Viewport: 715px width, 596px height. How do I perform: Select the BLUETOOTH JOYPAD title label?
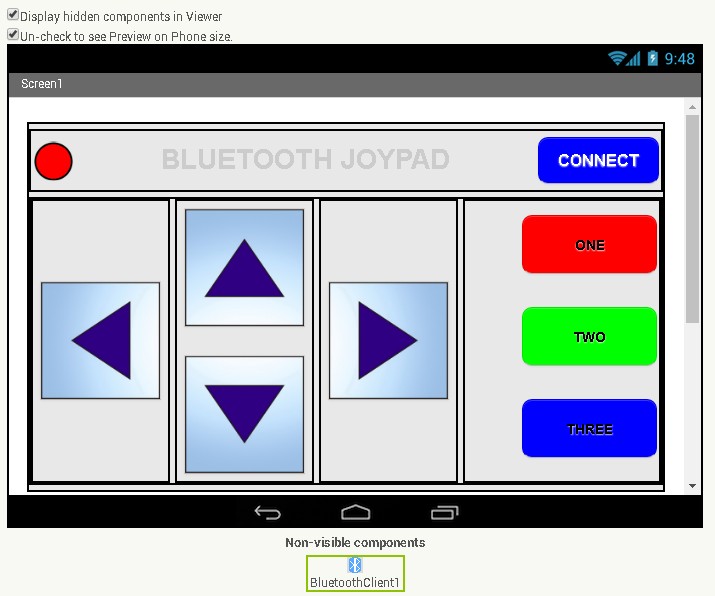[x=306, y=159]
